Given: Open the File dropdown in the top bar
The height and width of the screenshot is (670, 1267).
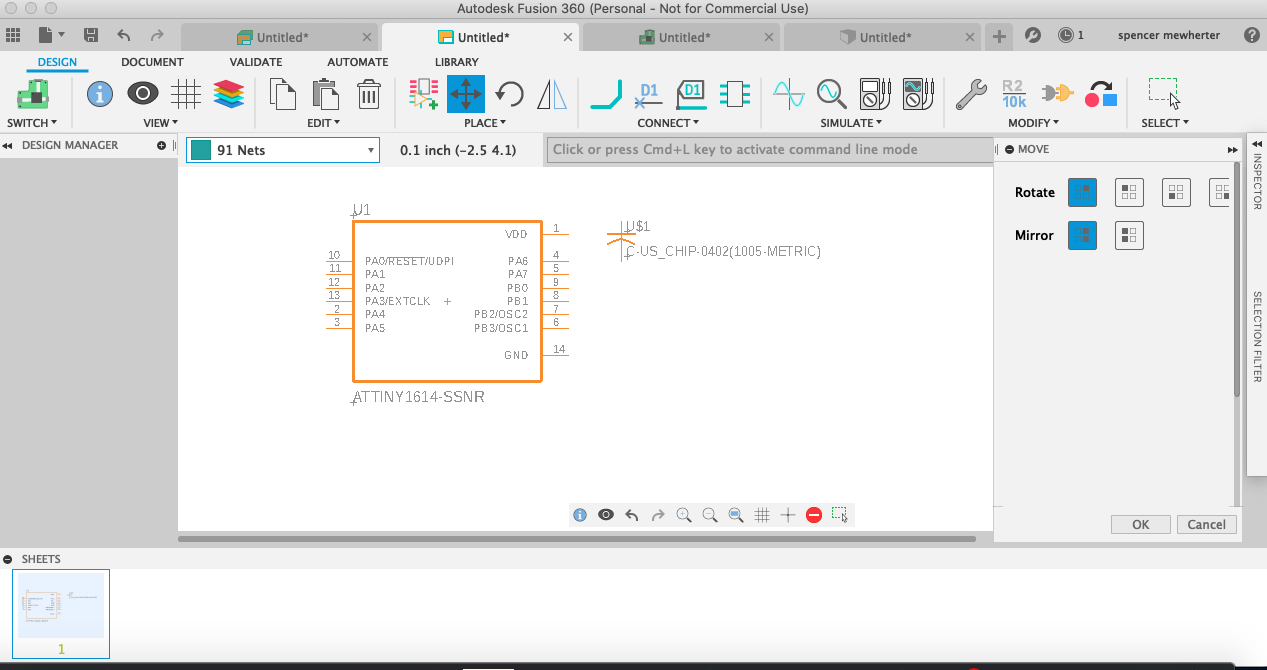Looking at the screenshot, I should coord(50,35).
